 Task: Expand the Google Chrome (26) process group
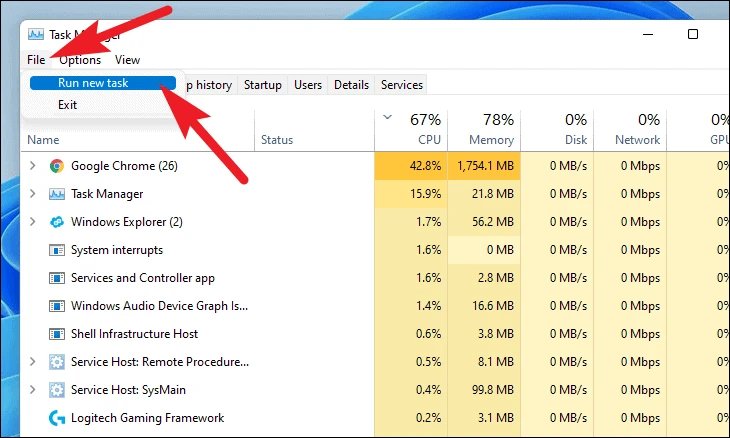[x=32, y=166]
